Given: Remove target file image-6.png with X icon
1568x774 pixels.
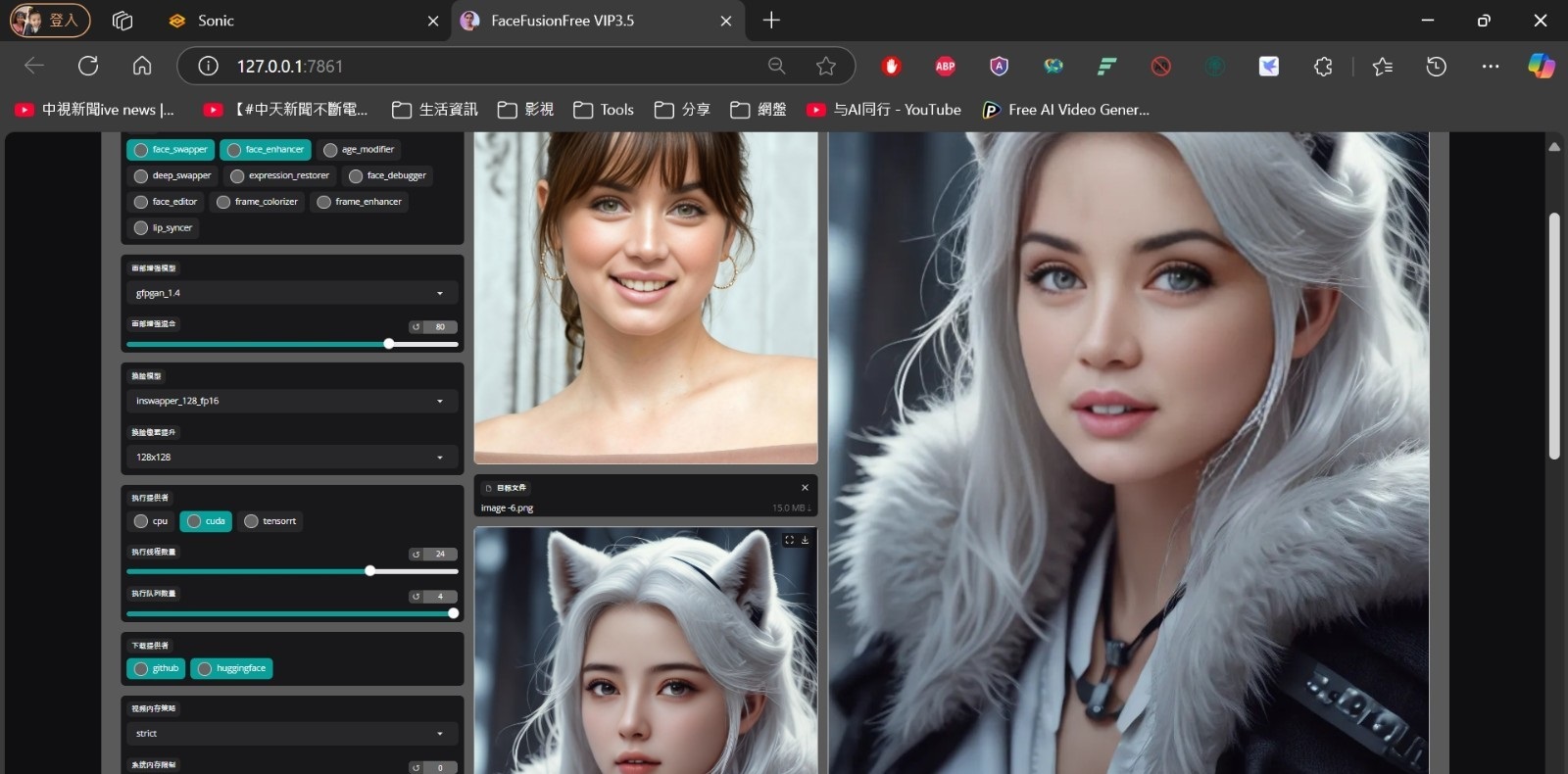Looking at the screenshot, I should tap(805, 488).
